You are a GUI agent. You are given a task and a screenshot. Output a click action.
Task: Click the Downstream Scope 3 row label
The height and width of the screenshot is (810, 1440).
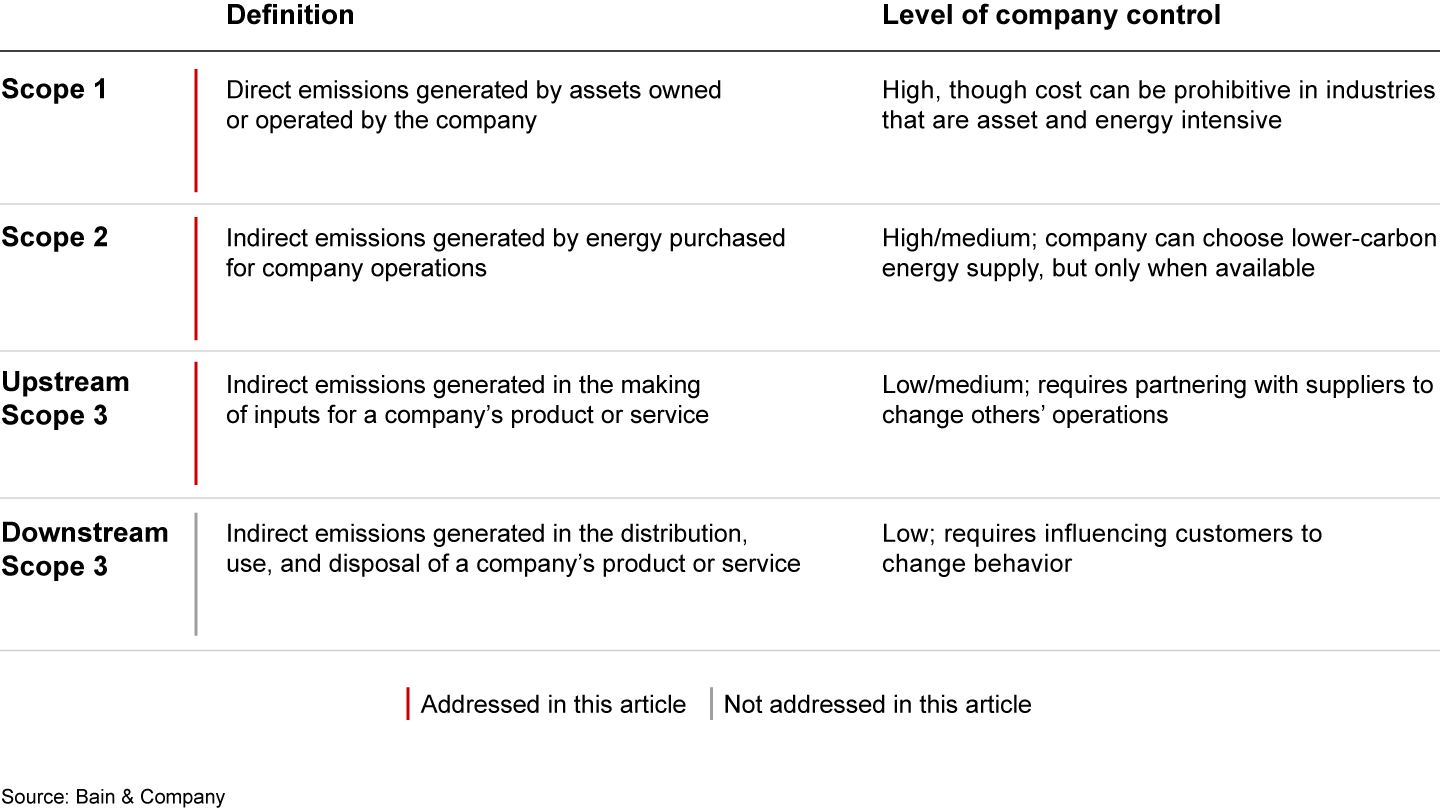pos(84,548)
